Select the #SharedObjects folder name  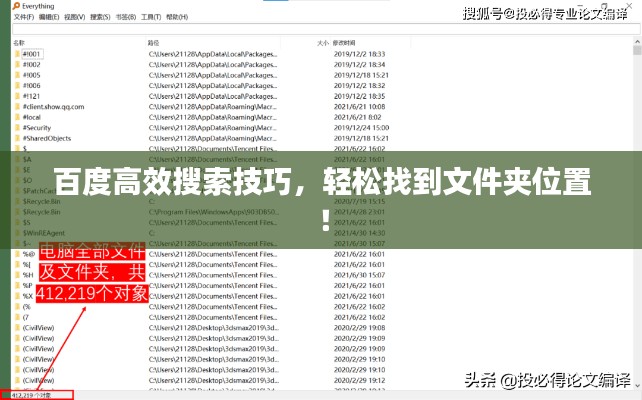click(47, 138)
